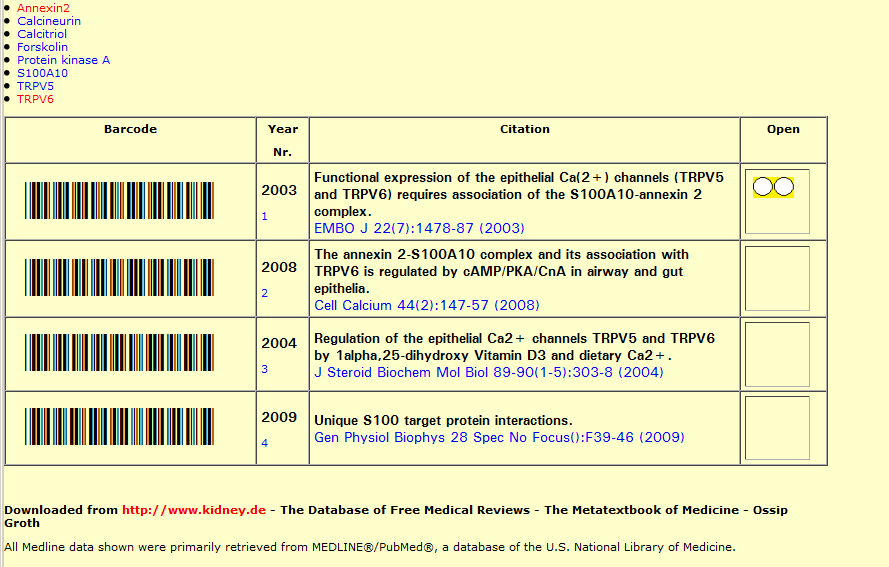Image resolution: width=889 pixels, height=567 pixels.
Task: Open the Protein kinase A link
Action: (64, 60)
